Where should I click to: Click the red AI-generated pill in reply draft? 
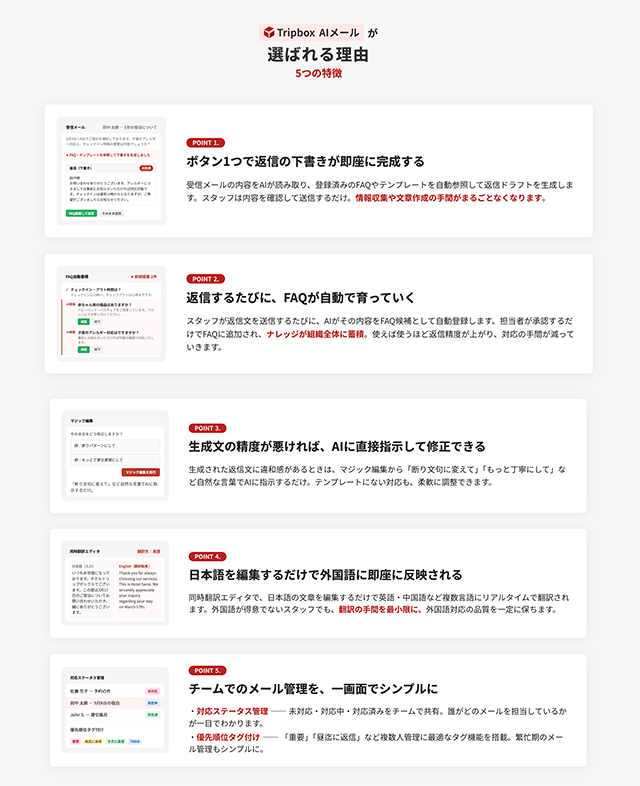click(146, 168)
